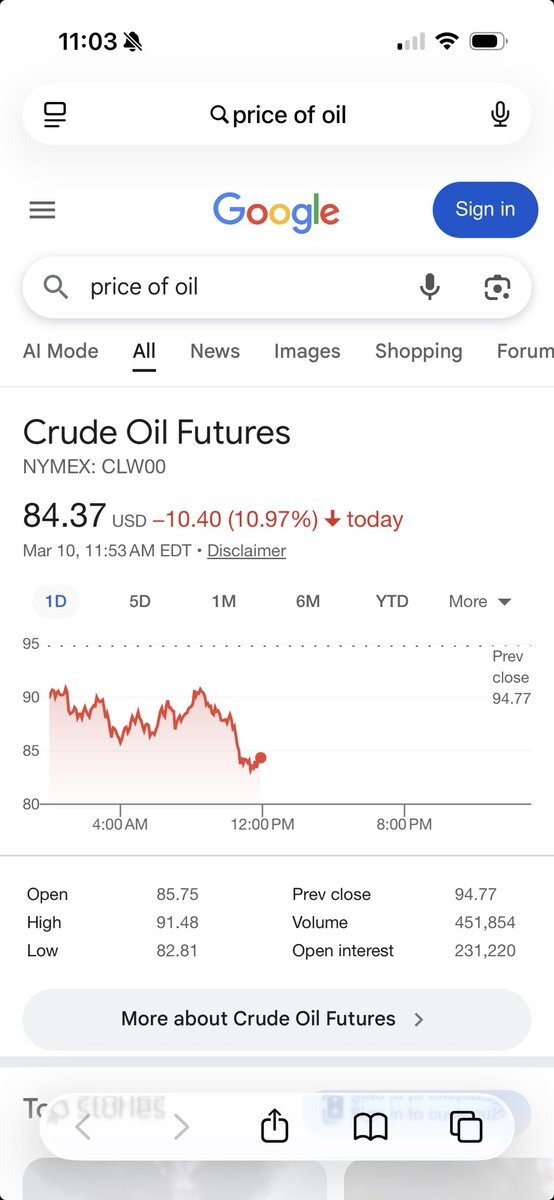Switch to the Images tab

click(x=307, y=351)
